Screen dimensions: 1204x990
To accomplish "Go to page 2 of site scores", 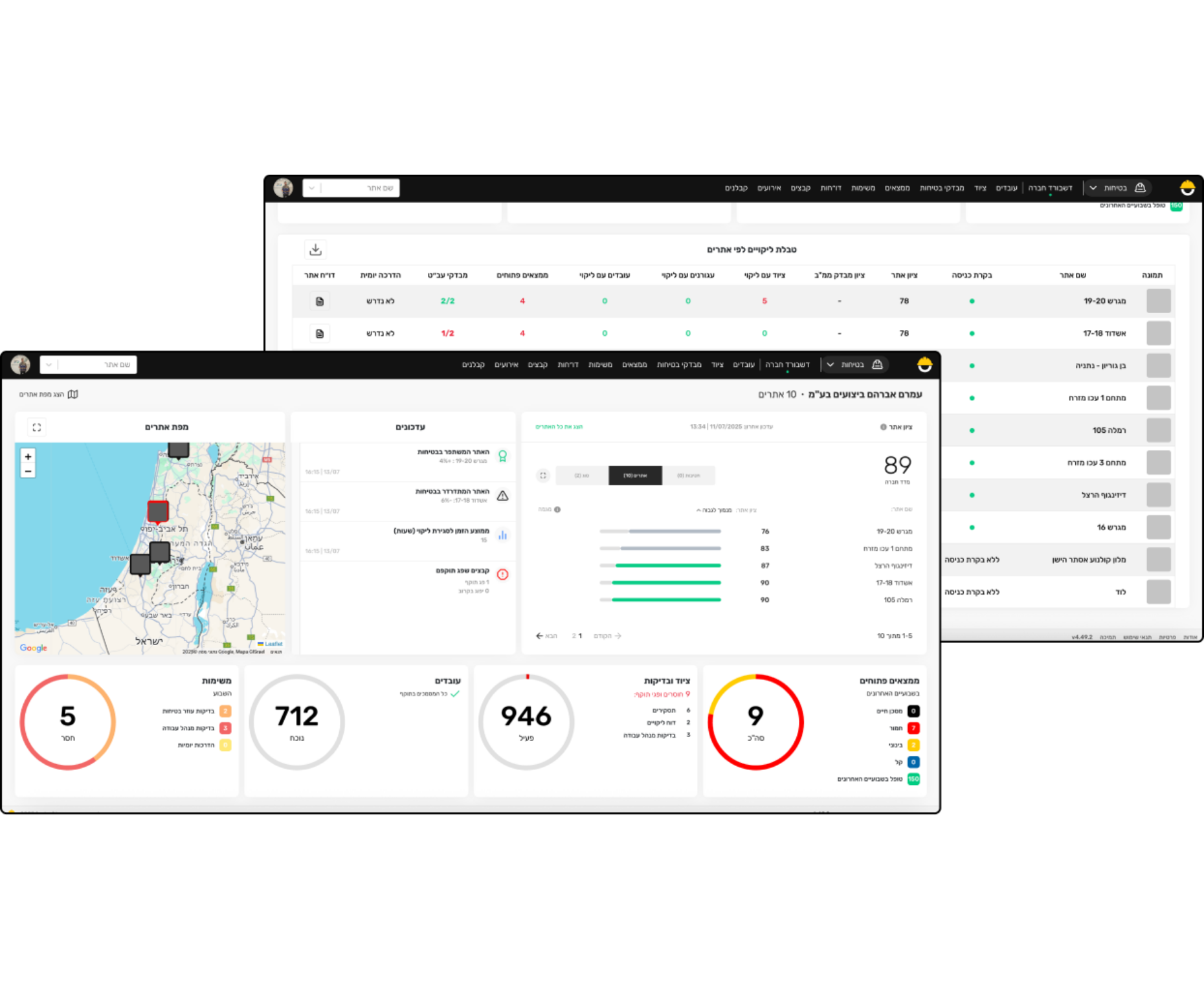I will (x=574, y=636).
